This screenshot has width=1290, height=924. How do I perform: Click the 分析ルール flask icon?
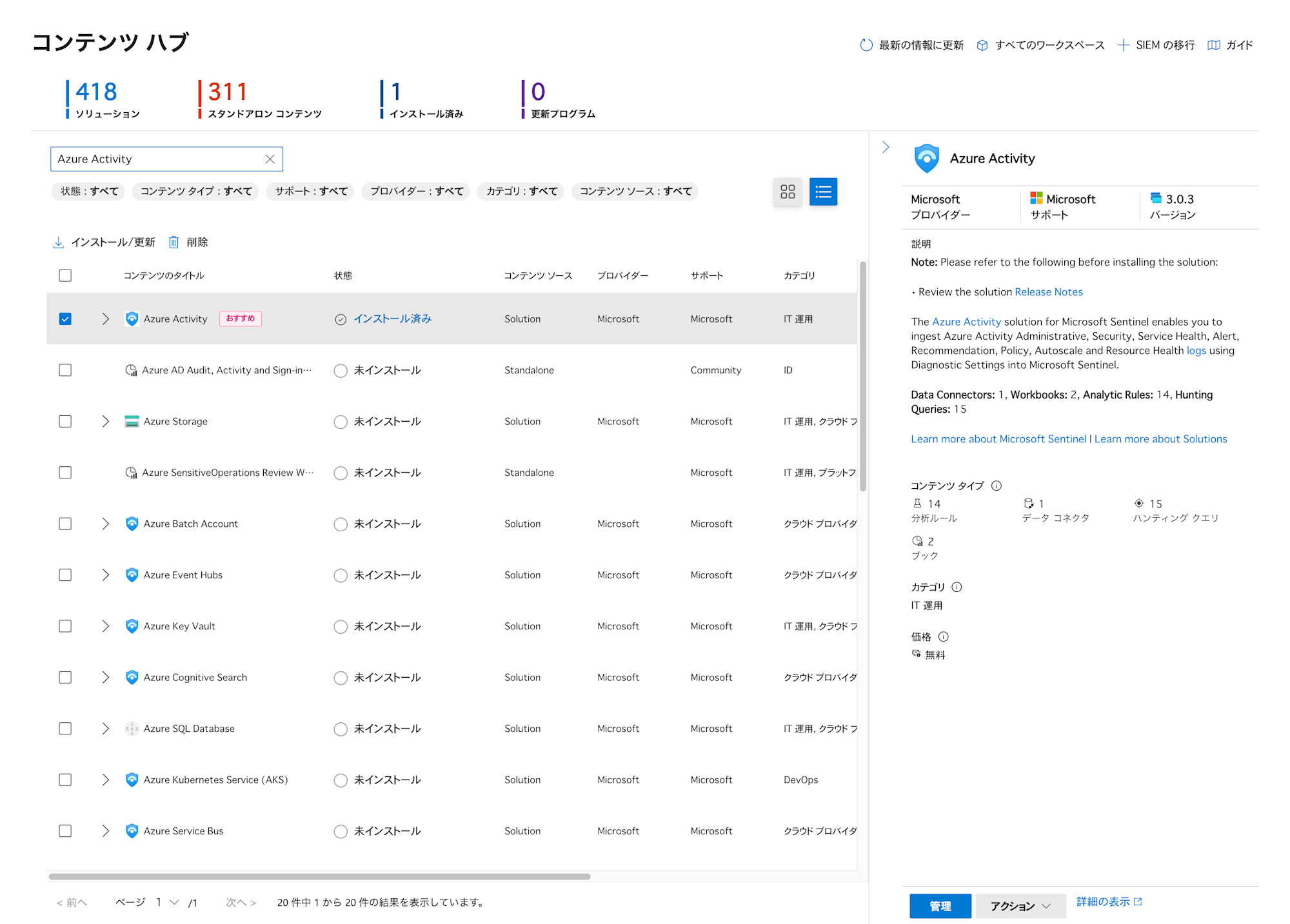click(917, 504)
